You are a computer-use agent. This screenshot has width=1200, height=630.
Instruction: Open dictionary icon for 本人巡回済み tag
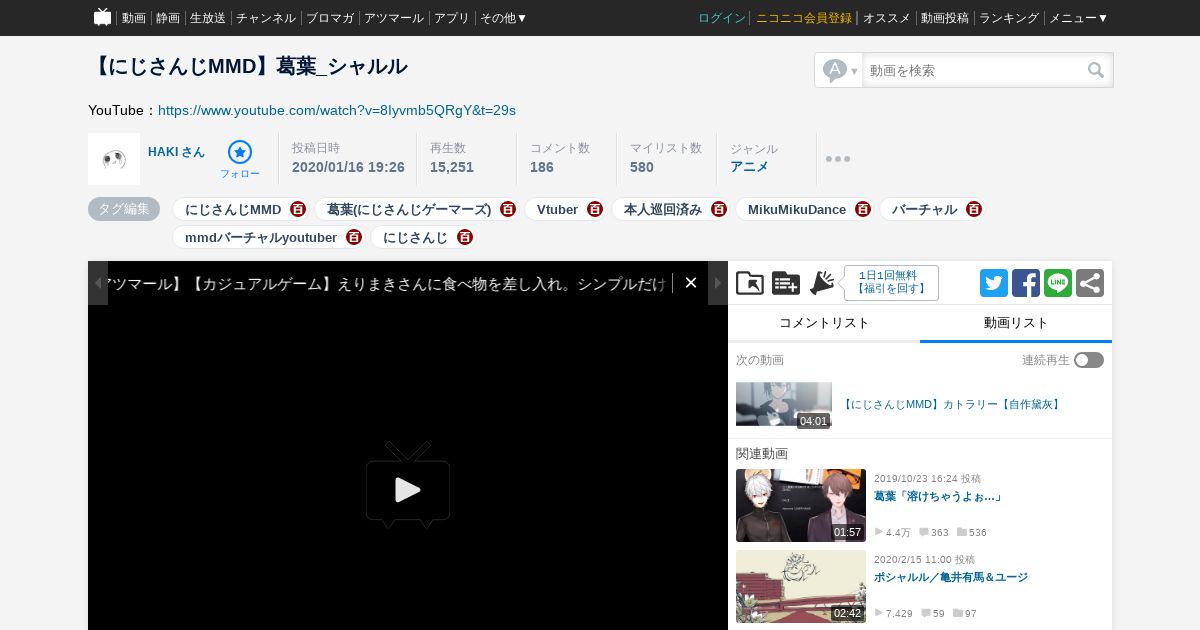coord(719,209)
